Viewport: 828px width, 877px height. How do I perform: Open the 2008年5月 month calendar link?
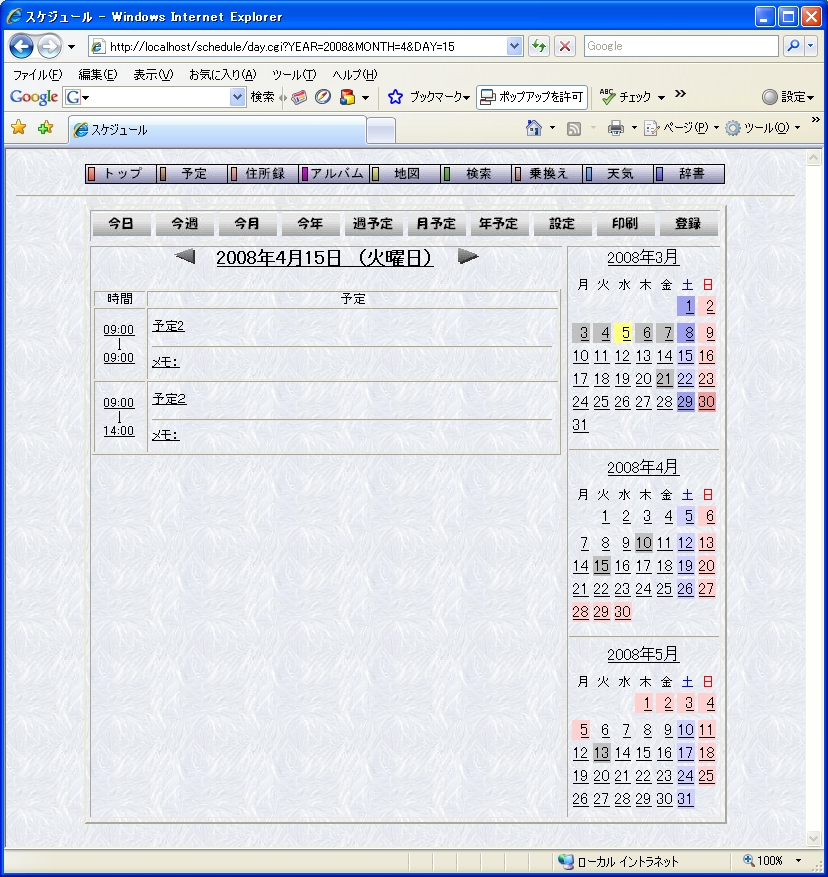(643, 654)
